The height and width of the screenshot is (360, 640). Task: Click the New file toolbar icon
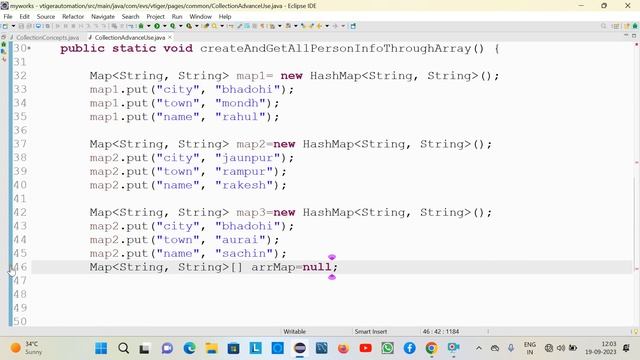5,26
